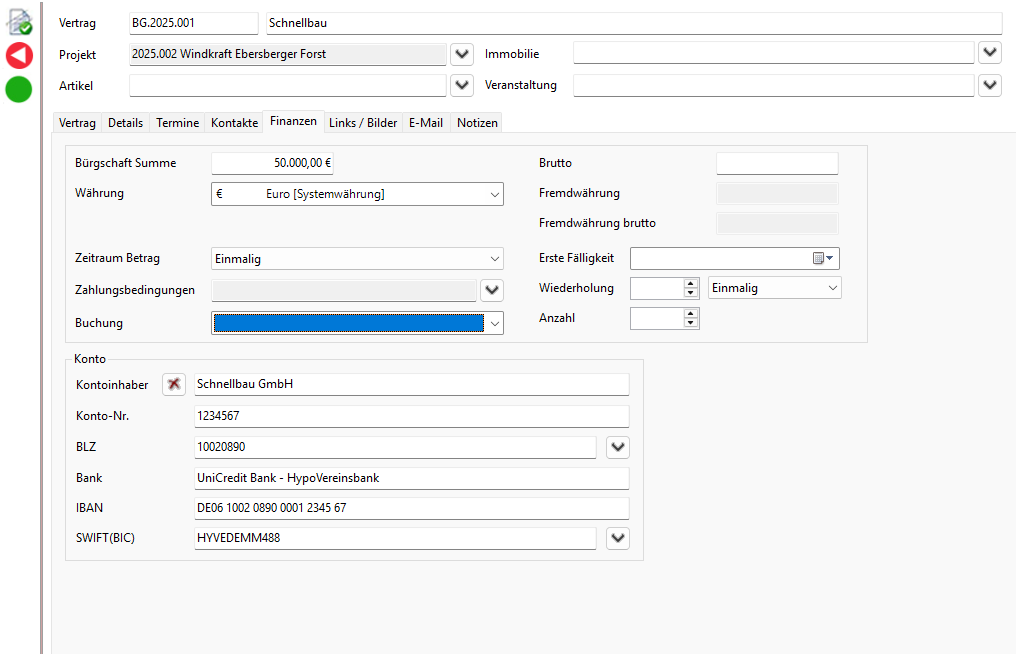Screen dimensions: 1016x654
Task: Open the E-Mail tab
Action: (426, 123)
